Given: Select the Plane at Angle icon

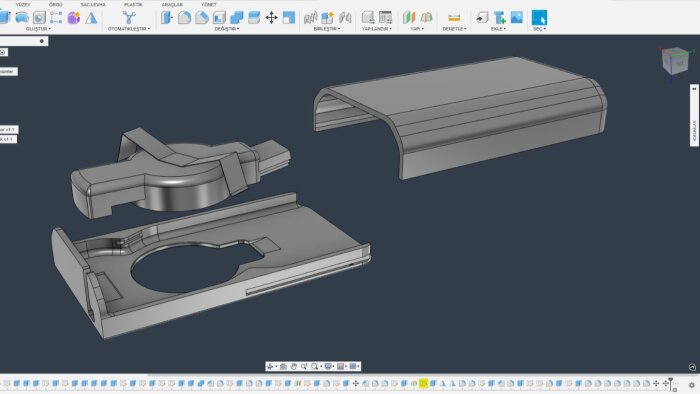Looking at the screenshot, I should coord(426,17).
